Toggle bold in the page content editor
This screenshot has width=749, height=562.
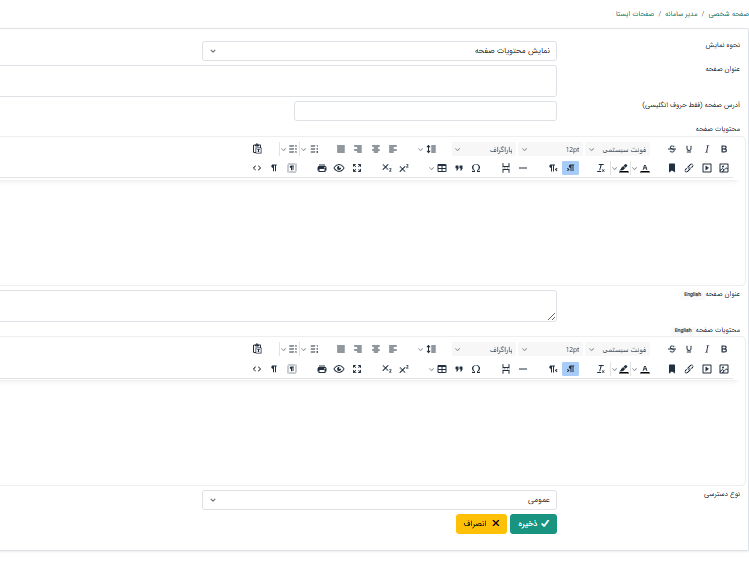pos(724,149)
